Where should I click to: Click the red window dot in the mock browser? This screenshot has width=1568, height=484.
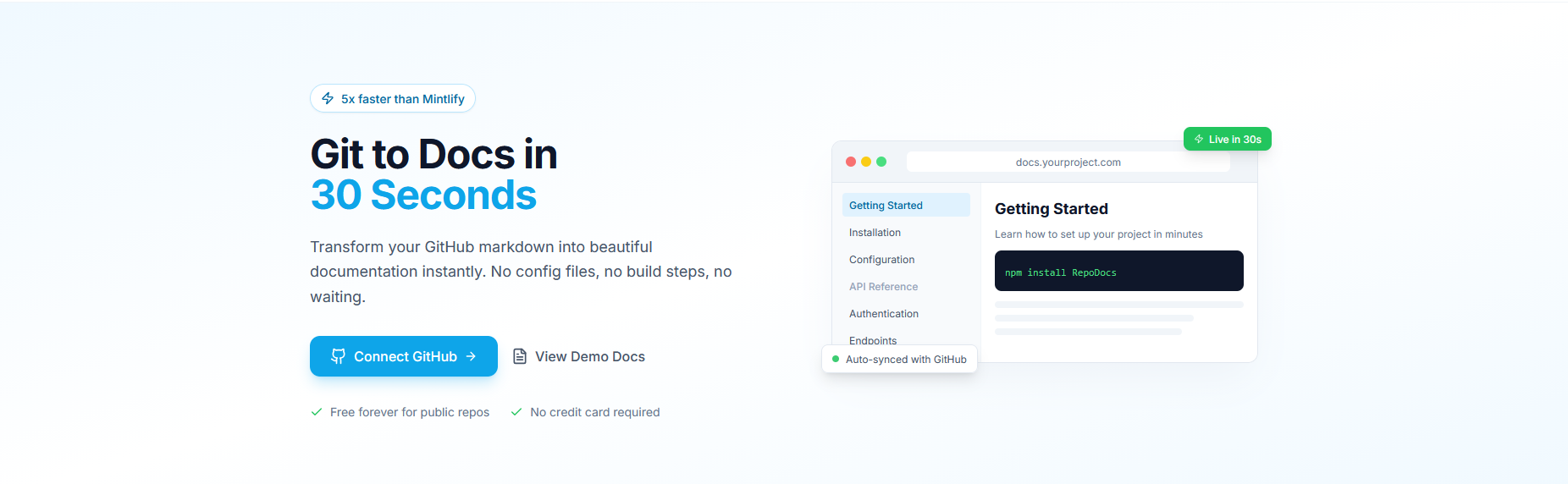tap(851, 162)
